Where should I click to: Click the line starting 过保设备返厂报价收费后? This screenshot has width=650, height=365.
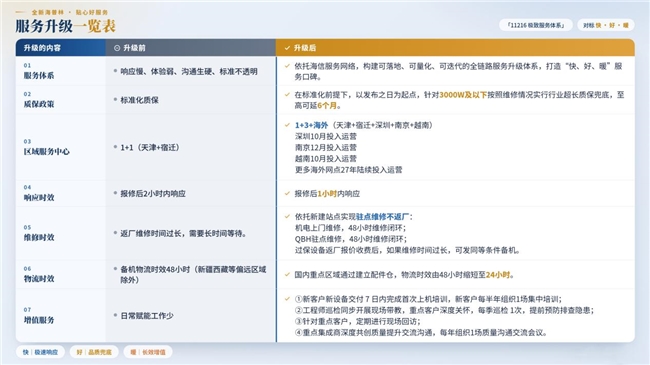point(407,250)
